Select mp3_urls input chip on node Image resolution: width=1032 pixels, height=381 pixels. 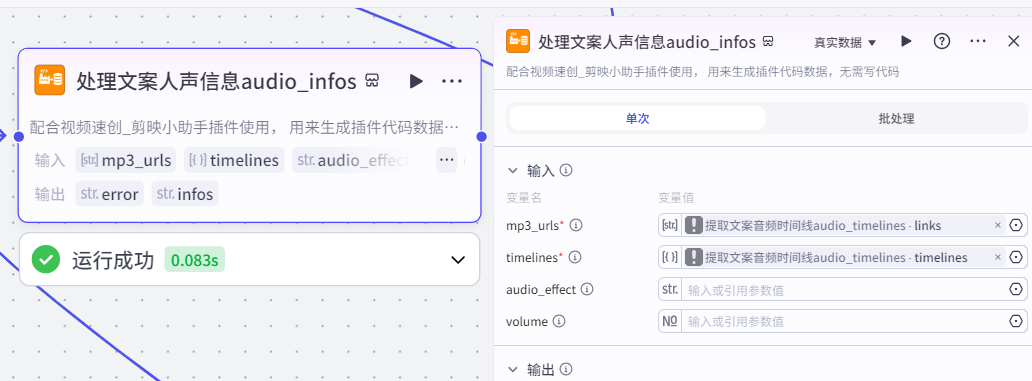click(x=126, y=160)
